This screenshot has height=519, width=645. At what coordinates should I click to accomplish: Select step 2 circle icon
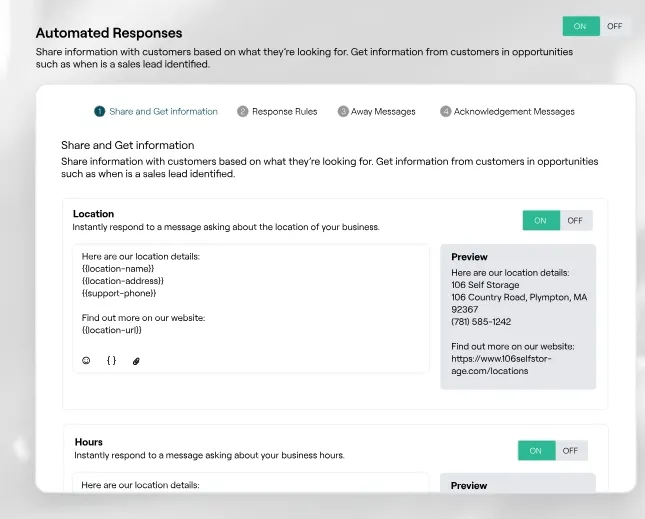243,111
